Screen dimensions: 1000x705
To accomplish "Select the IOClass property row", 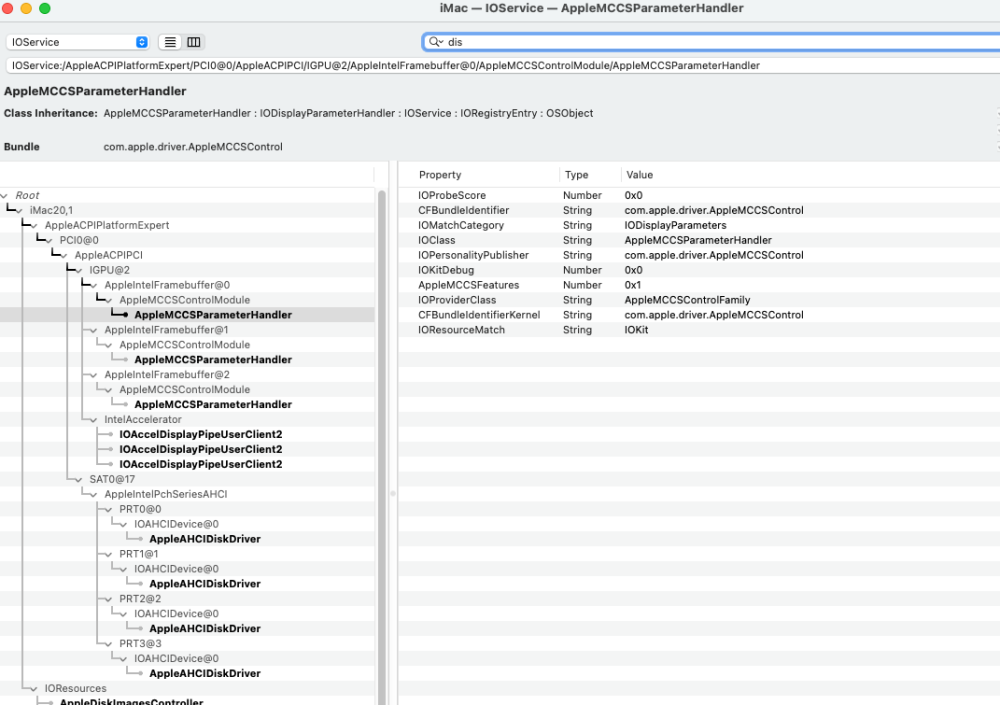I will click(x=699, y=241).
